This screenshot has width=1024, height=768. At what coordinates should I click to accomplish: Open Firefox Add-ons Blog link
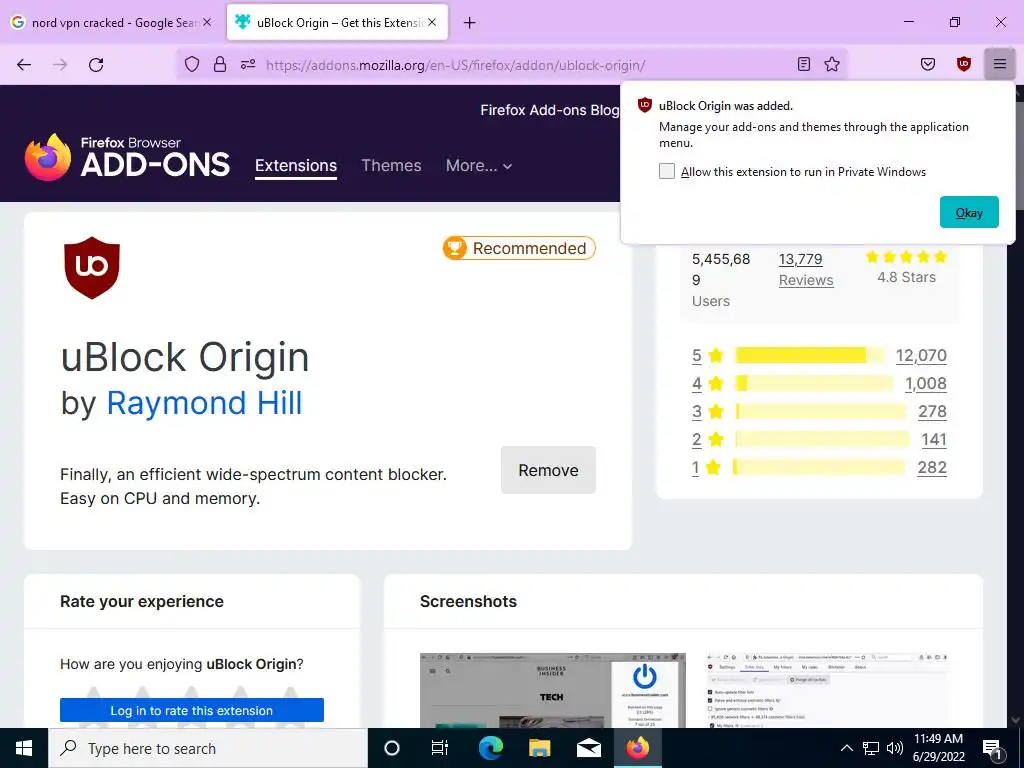pos(549,110)
